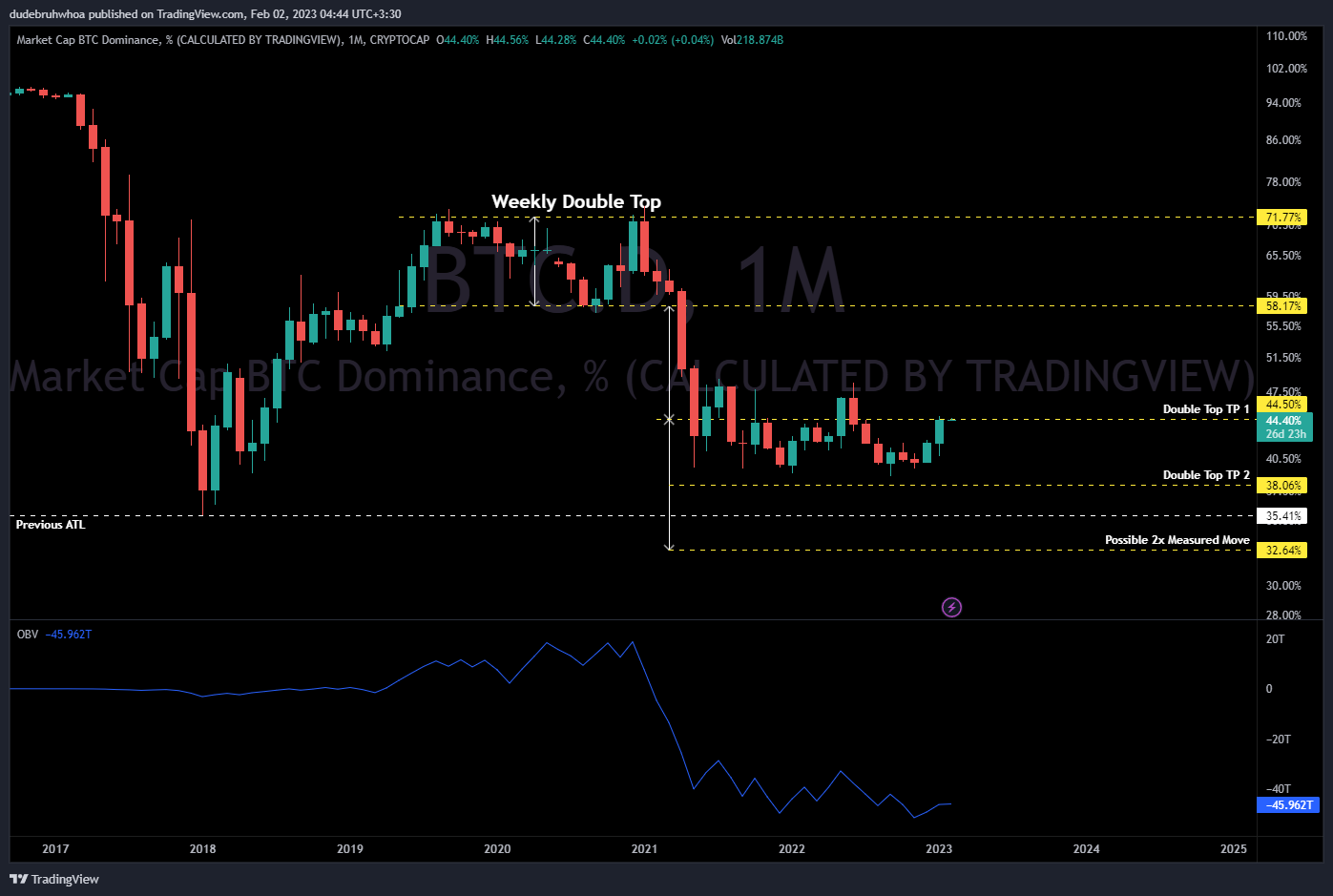Image resolution: width=1333 pixels, height=896 pixels.
Task: Click the 20T label on OBV axis
Action: (1276, 639)
